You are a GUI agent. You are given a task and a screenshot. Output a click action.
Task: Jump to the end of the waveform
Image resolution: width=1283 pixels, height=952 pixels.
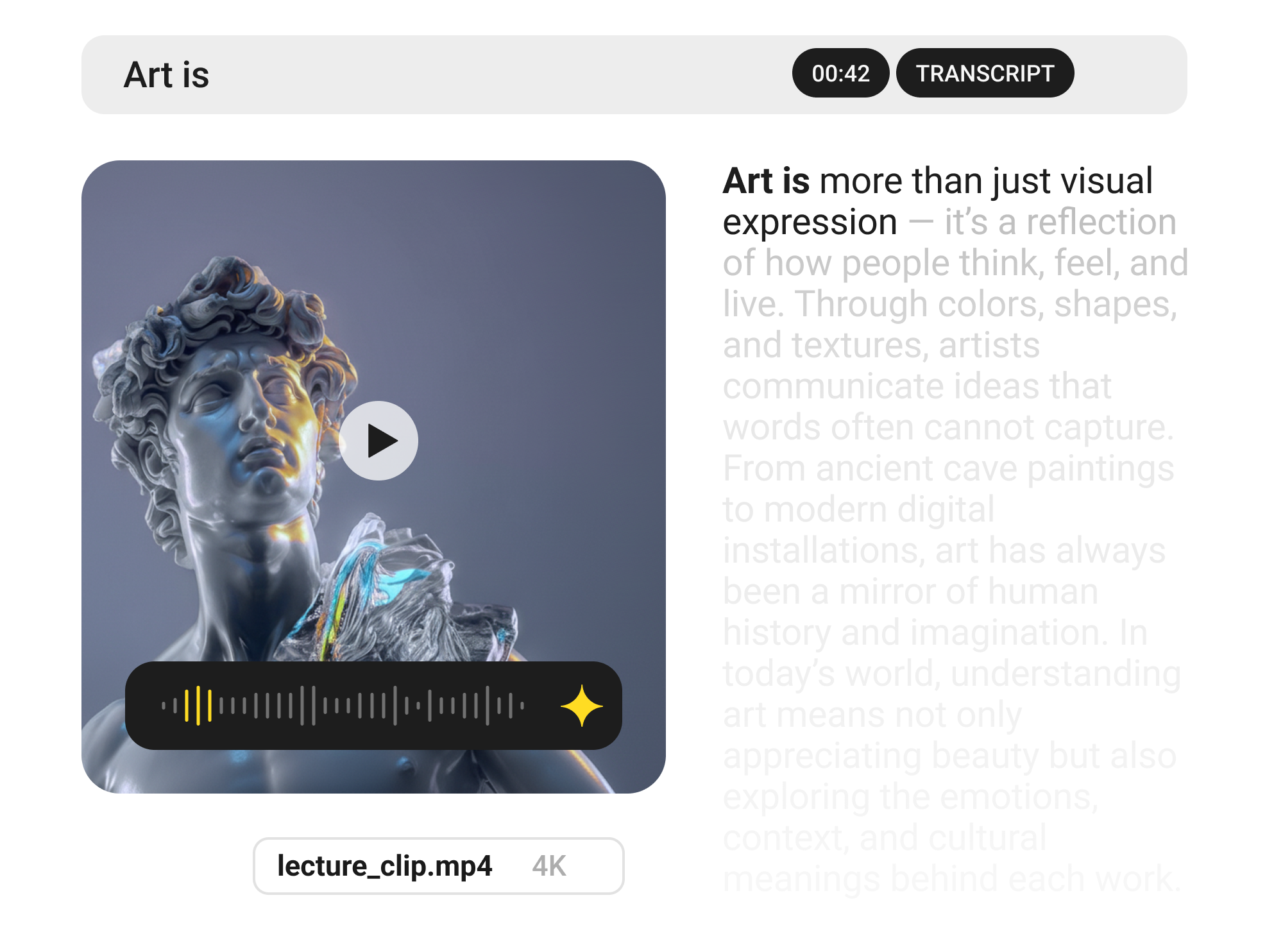[522, 706]
